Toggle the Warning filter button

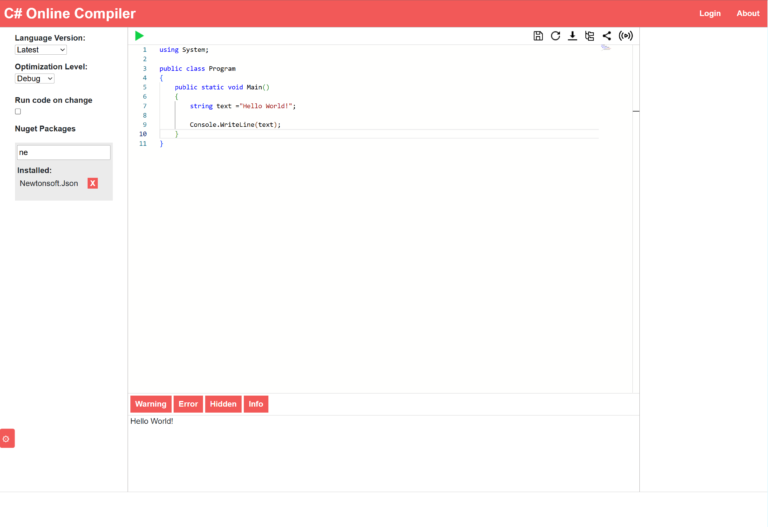point(151,404)
